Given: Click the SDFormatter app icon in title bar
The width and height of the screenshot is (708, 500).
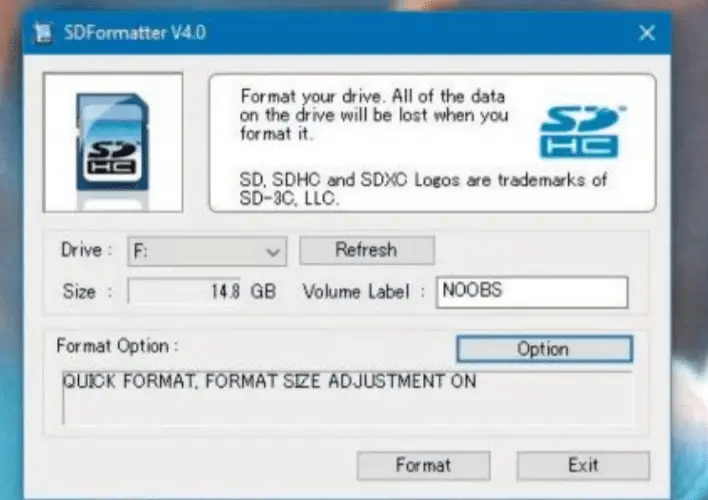Looking at the screenshot, I should point(43,33).
